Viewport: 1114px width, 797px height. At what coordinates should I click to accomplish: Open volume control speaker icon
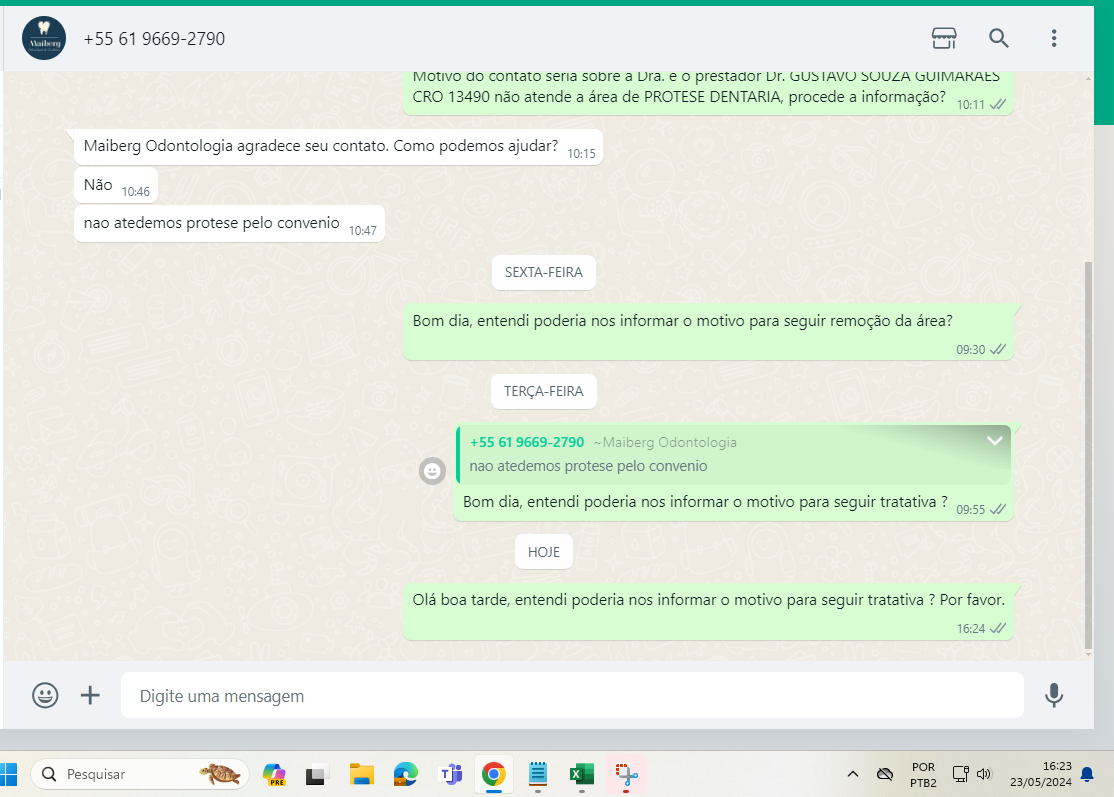(x=984, y=774)
